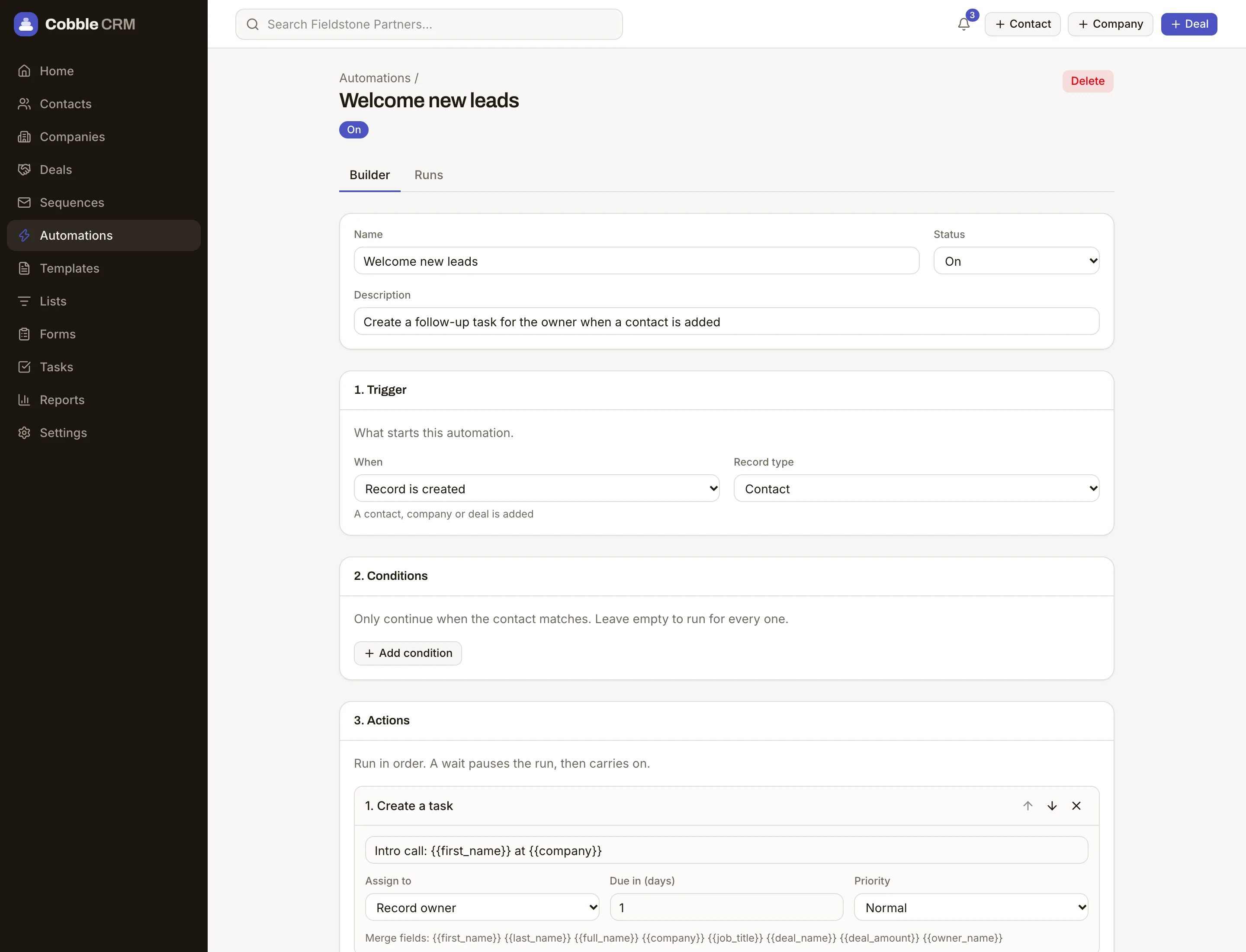Image resolution: width=1246 pixels, height=952 pixels.
Task: Open Reports in the sidebar
Action: click(x=104, y=399)
